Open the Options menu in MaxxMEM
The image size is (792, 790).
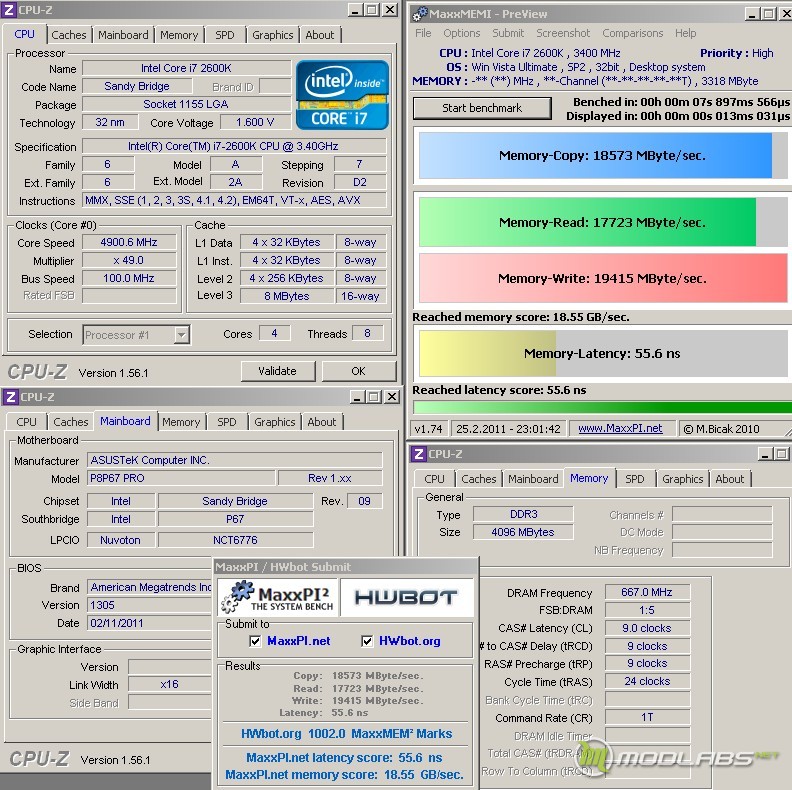pos(462,33)
